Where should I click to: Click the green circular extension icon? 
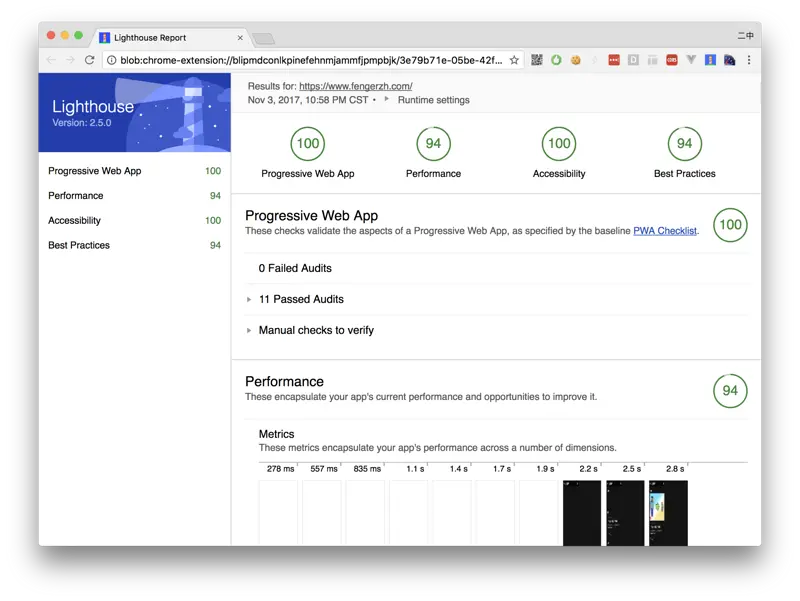[556, 60]
